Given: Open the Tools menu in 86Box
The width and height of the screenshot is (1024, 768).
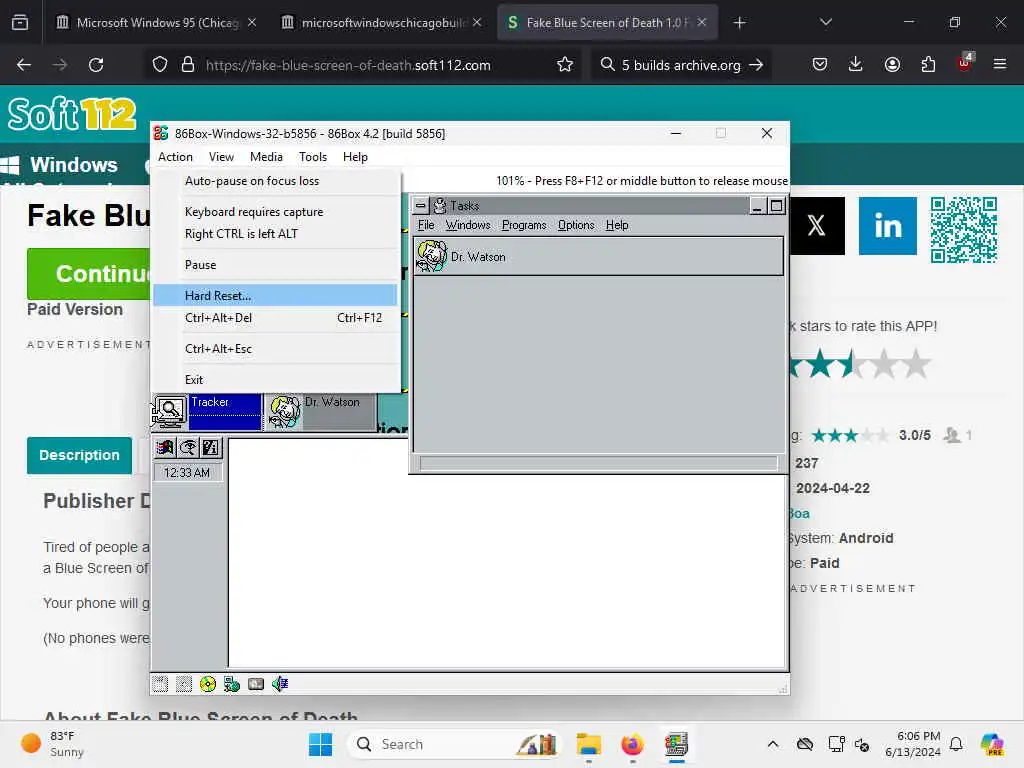Looking at the screenshot, I should click(313, 157).
